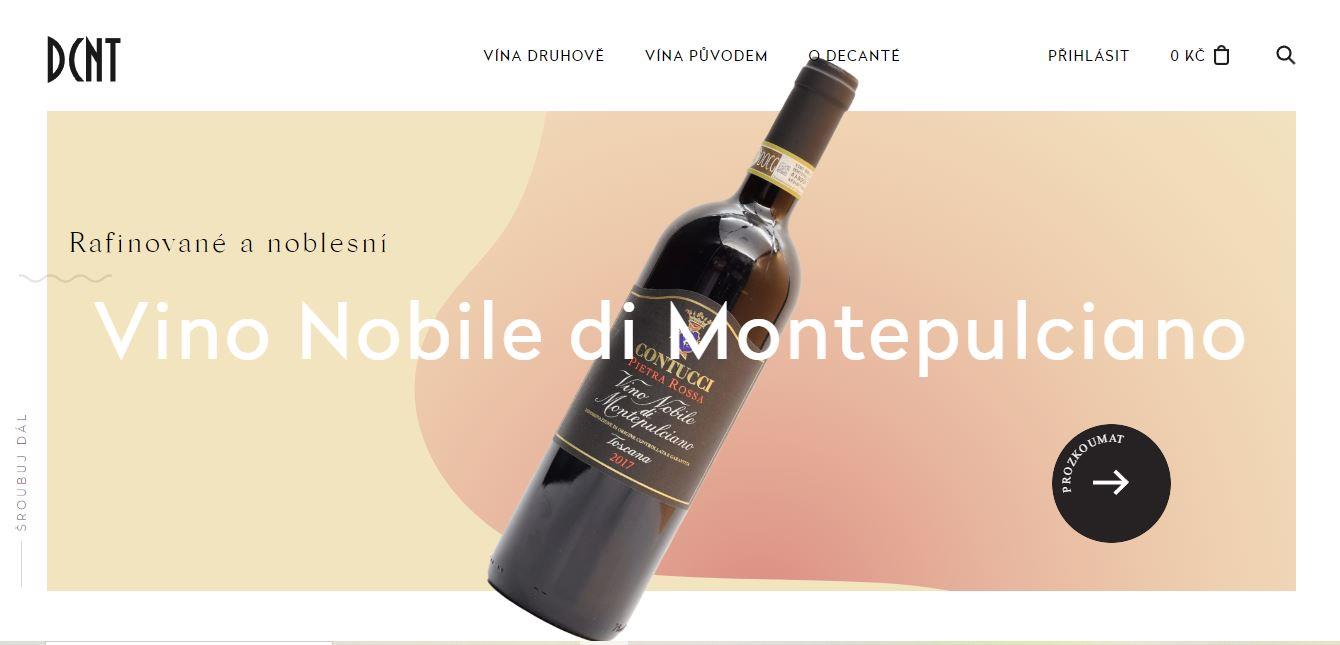The height and width of the screenshot is (645, 1340).
Task: Click the ŠROUBUJ DÁL scroll indicator
Action: point(22,470)
